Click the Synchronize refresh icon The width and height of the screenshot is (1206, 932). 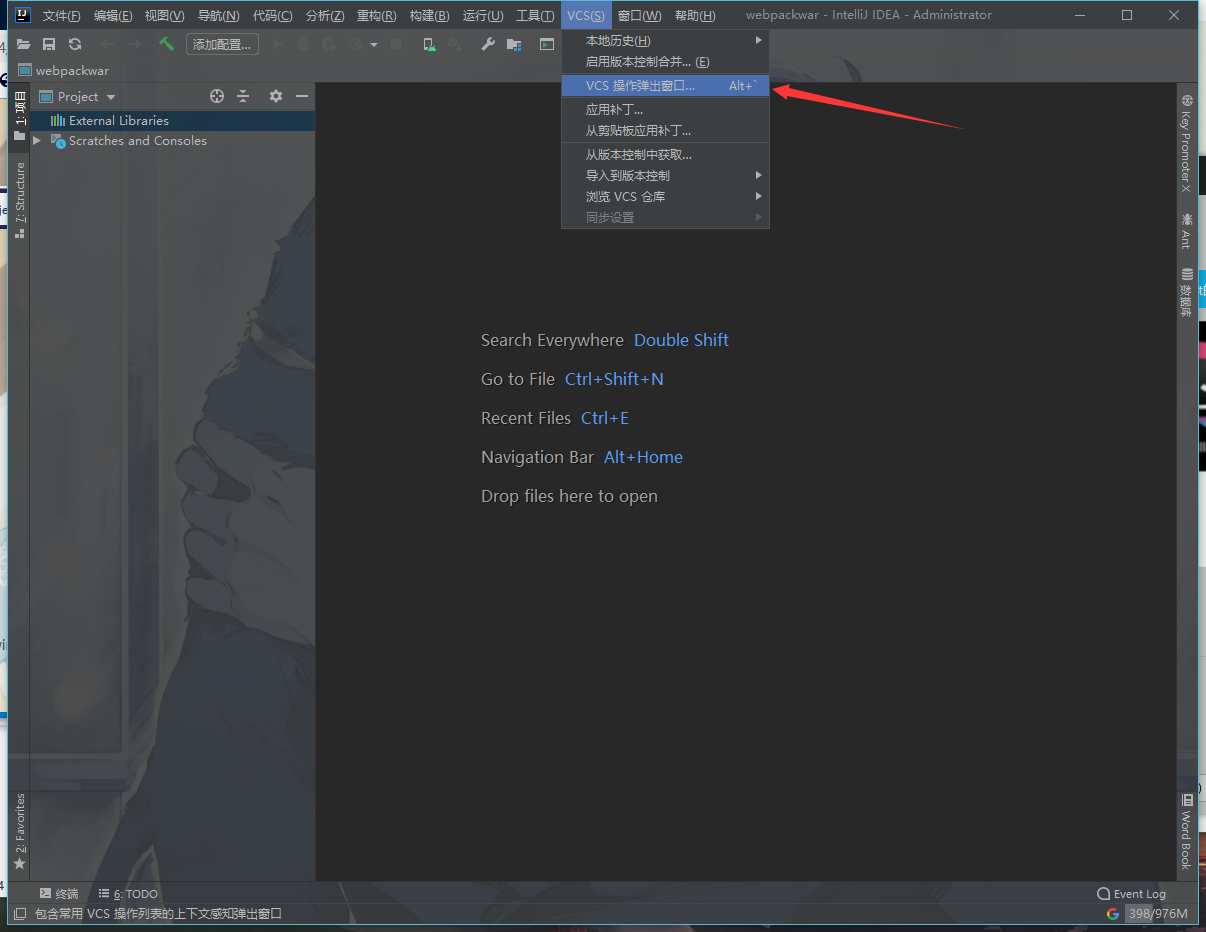pos(75,44)
